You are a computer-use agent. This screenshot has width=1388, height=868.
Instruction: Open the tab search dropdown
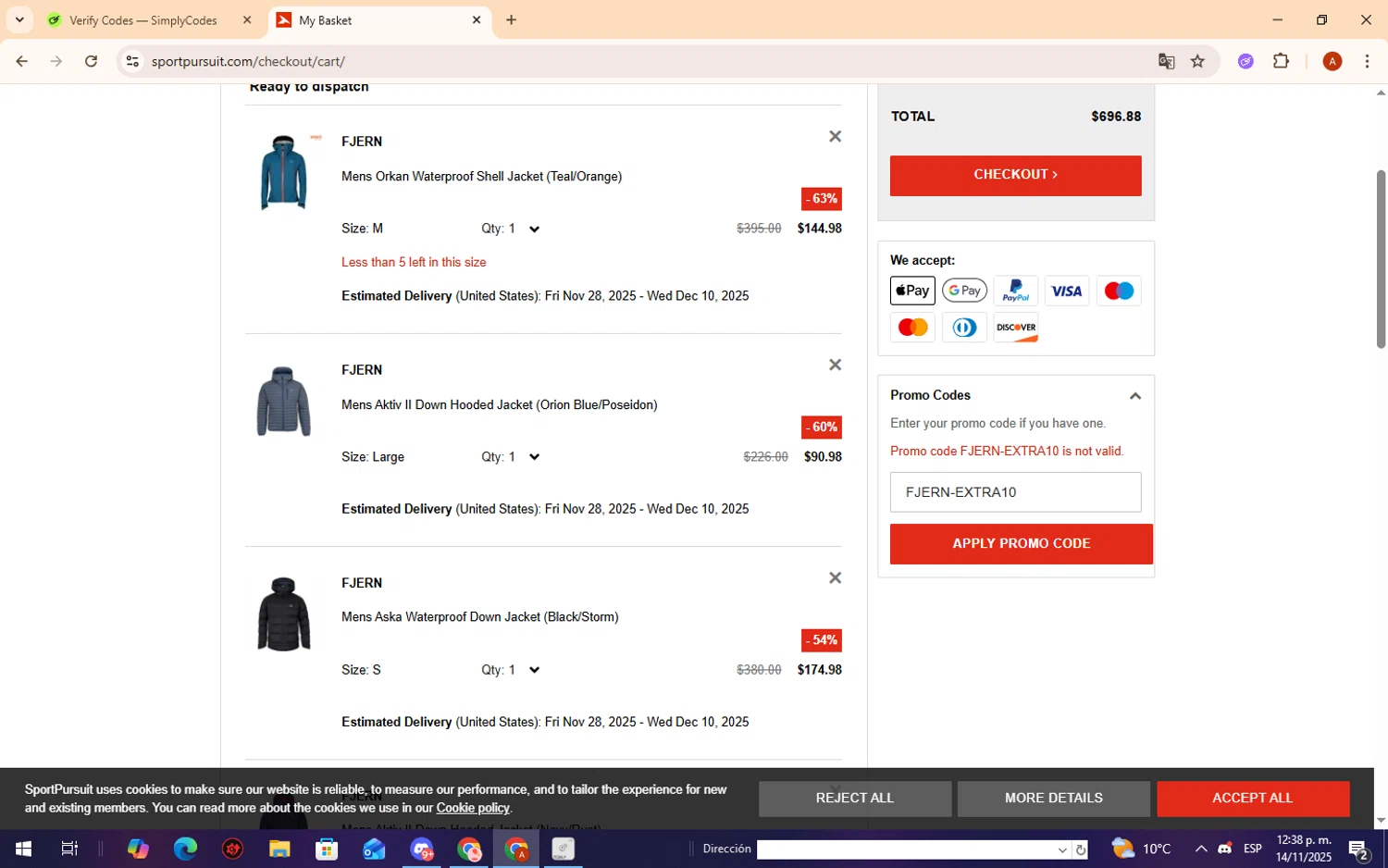coord(19,19)
